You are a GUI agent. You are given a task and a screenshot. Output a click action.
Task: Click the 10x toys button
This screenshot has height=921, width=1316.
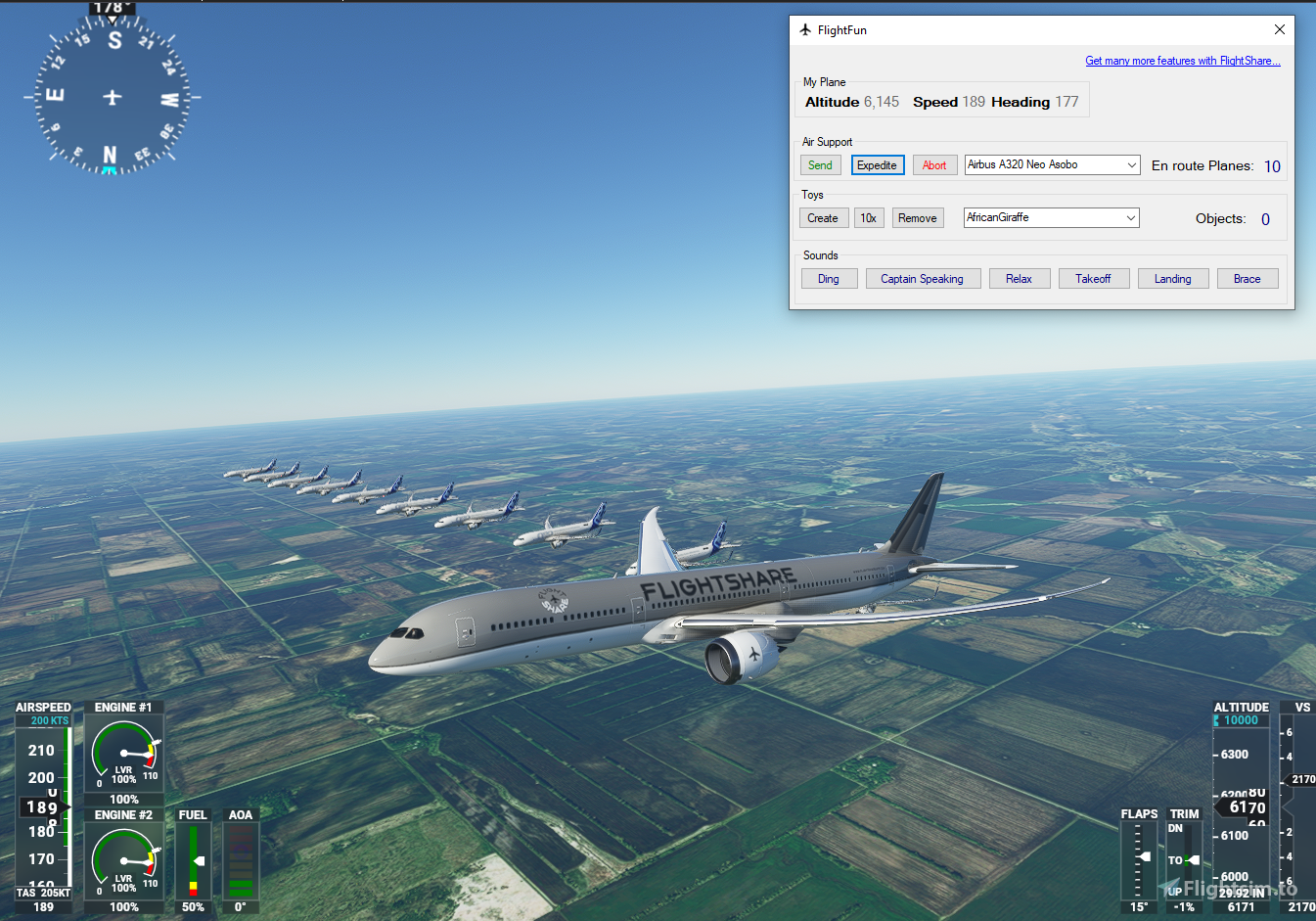tap(869, 218)
